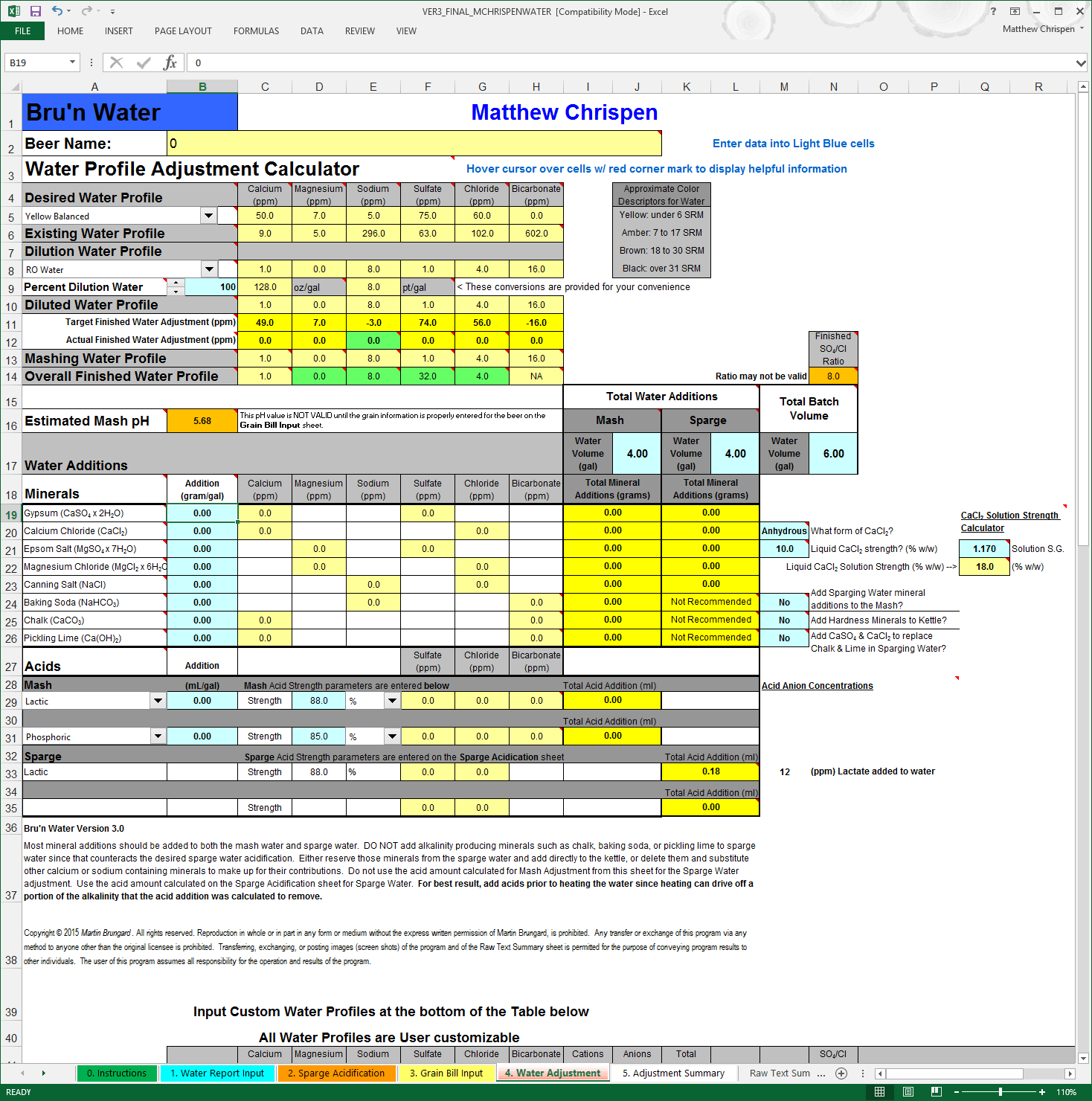Click the Add New Sheet plus button
The image size is (1092, 1101).
(840, 1073)
